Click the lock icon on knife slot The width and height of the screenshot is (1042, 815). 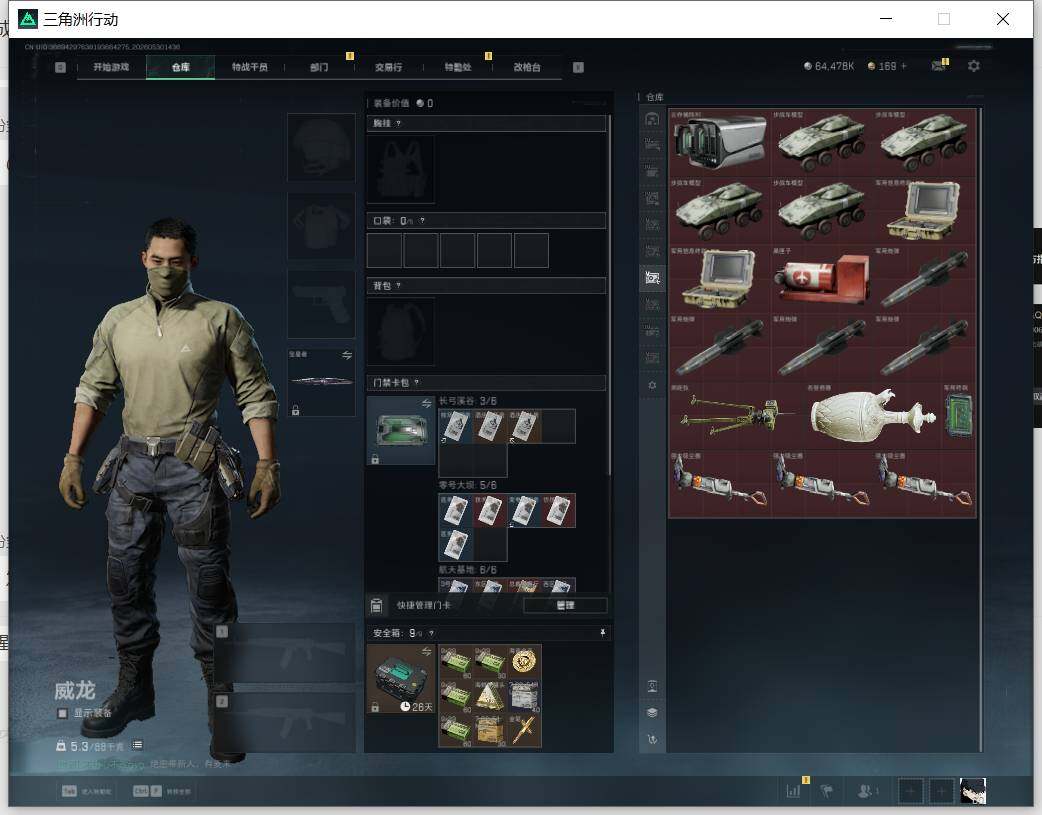pyautogui.click(x=296, y=410)
